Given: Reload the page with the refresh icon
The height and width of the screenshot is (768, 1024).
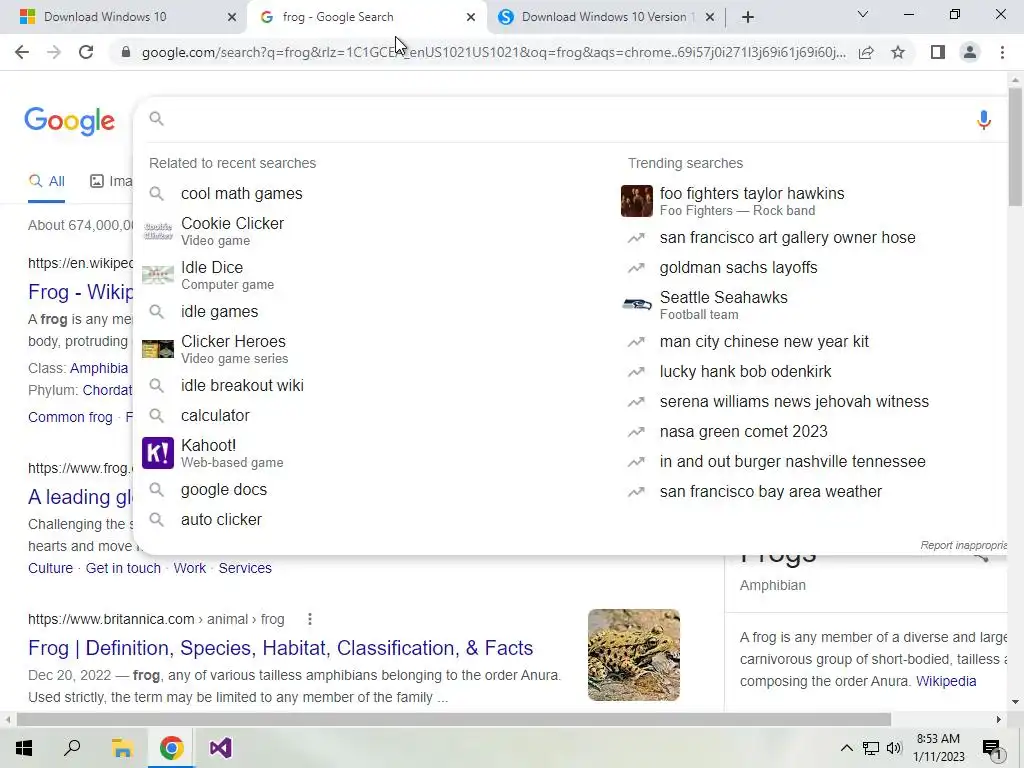Looking at the screenshot, I should 86,52.
